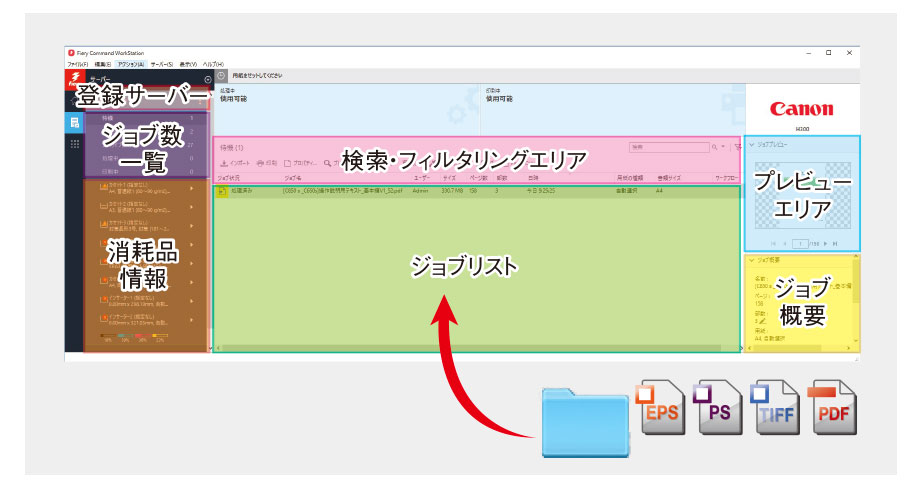The image size is (920, 488).
Task: Open the Job Center sidebar icon
Action: (x=74, y=122)
